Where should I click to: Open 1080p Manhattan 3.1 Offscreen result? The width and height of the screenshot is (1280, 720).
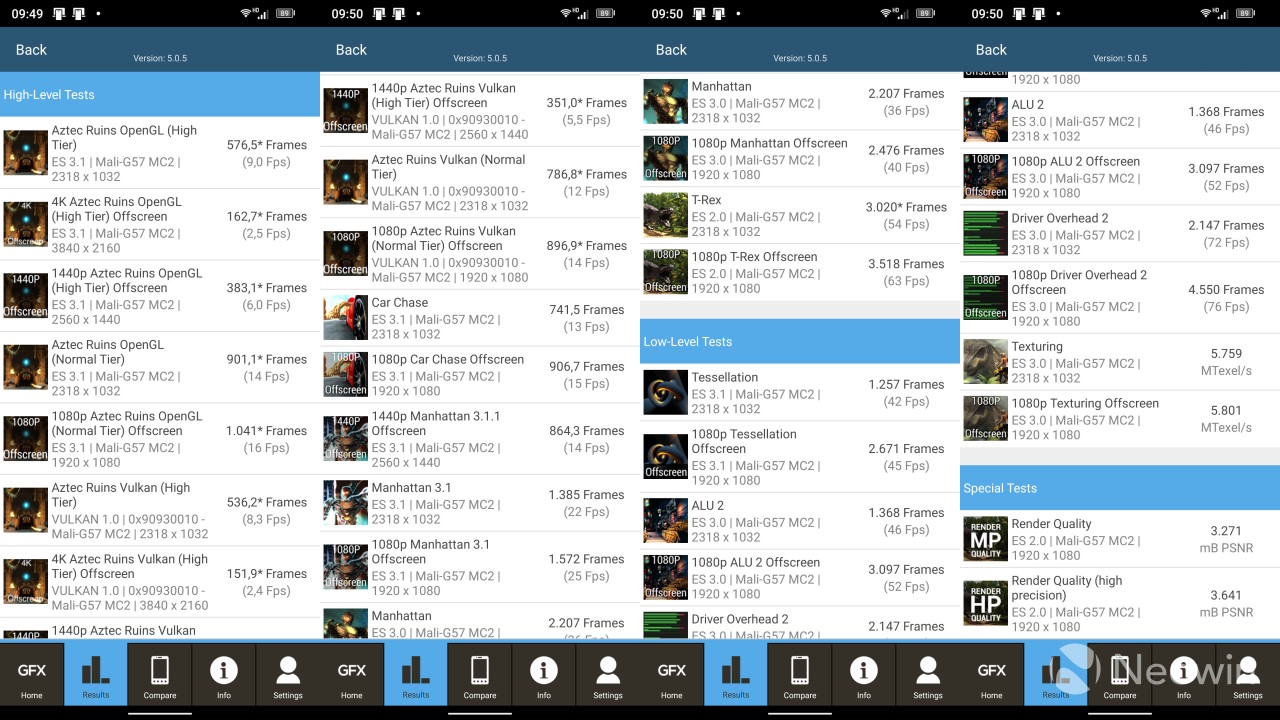pyautogui.click(x=480, y=567)
